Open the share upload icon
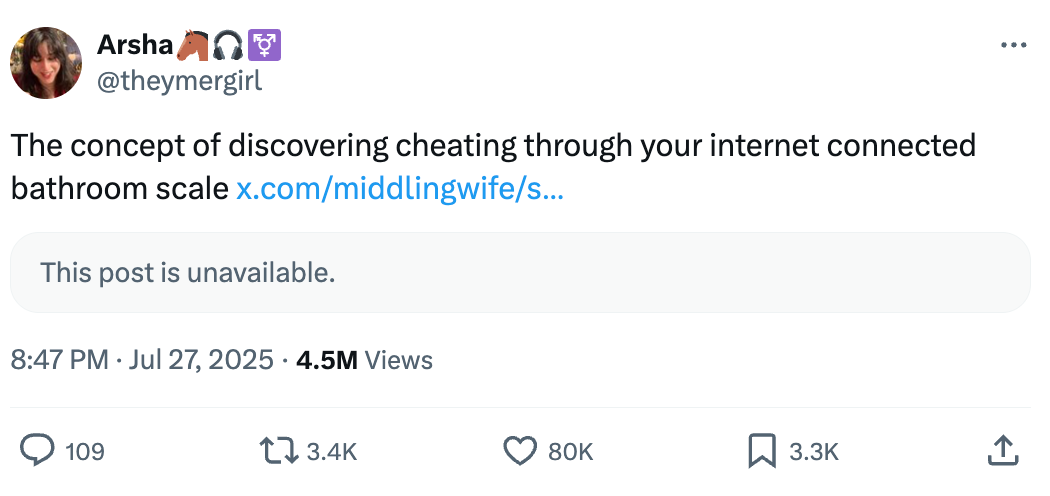Viewport: 1050px width, 496px height. pyautogui.click(x=1002, y=450)
